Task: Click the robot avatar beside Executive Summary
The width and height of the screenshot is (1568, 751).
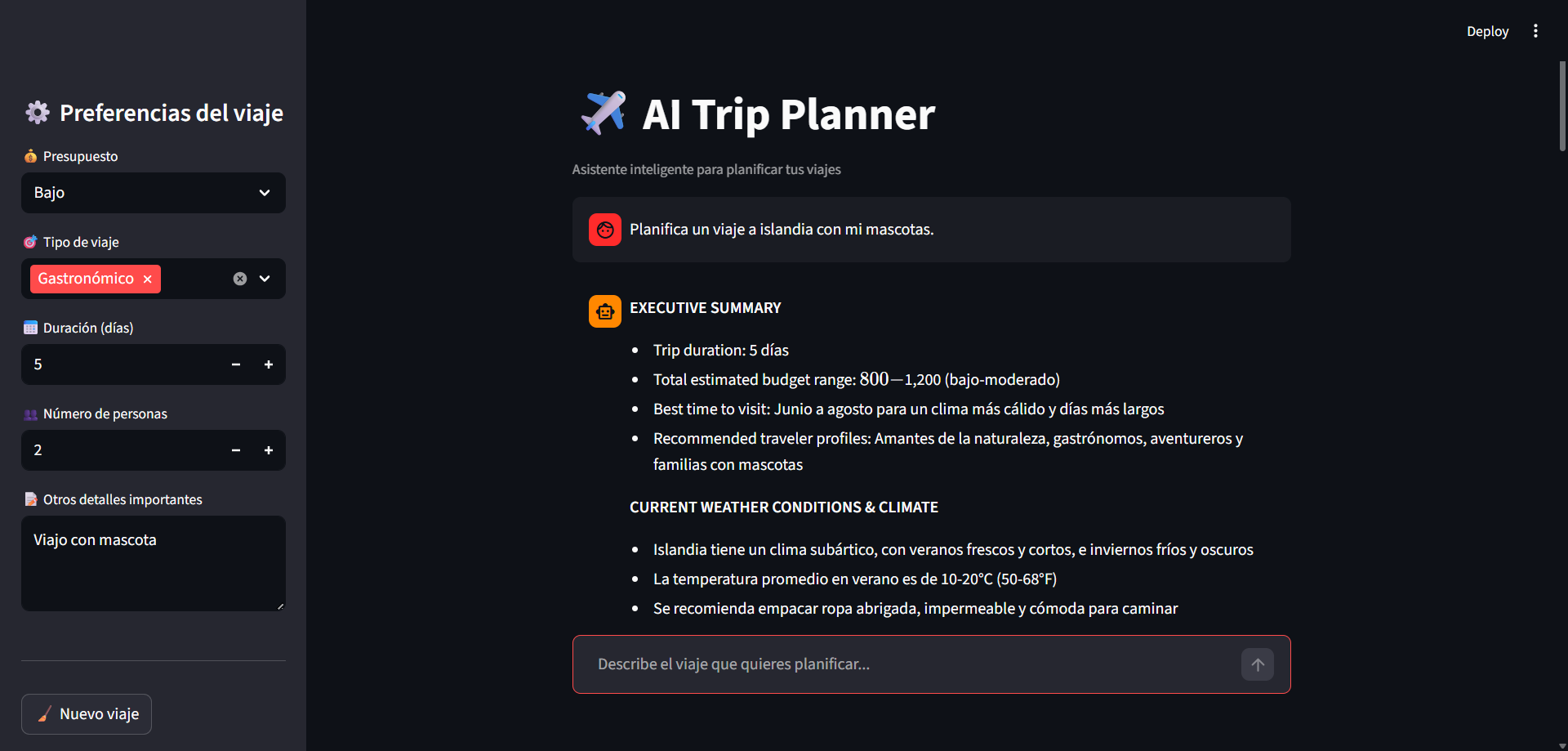Action: tap(604, 311)
